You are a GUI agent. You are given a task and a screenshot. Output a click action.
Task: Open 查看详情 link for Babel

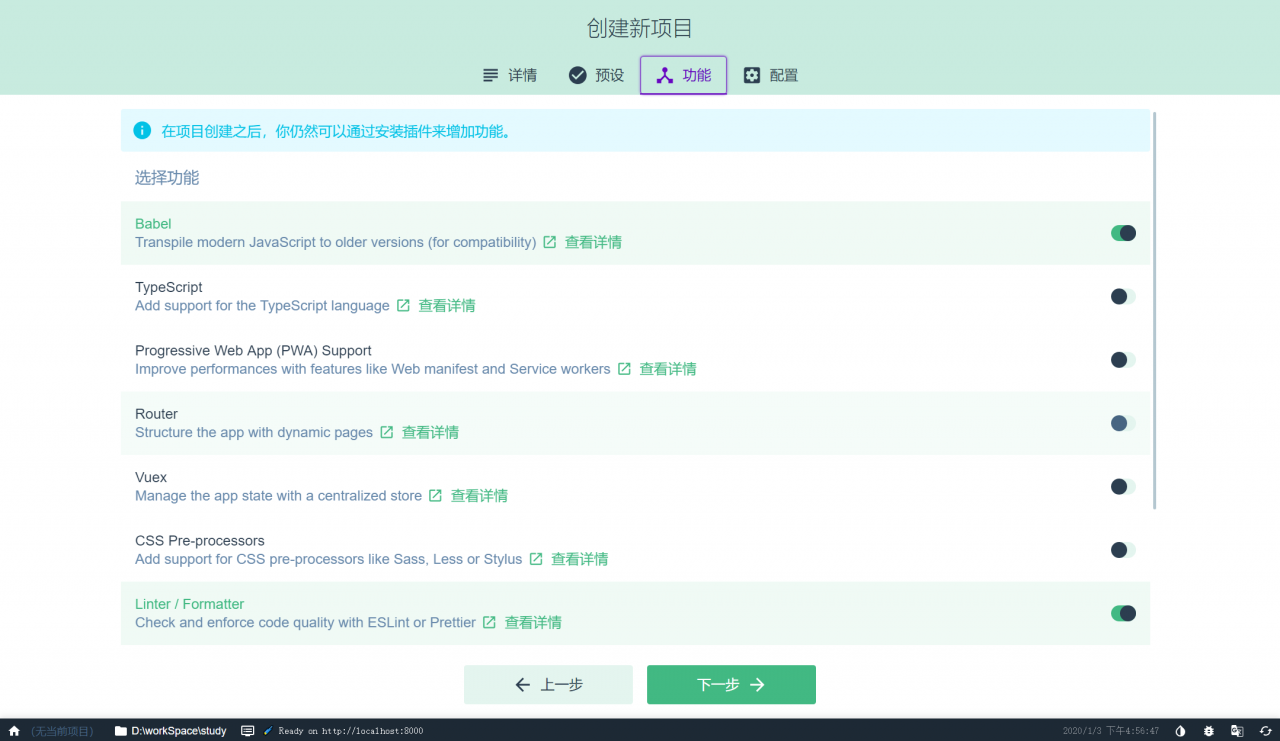(x=593, y=242)
